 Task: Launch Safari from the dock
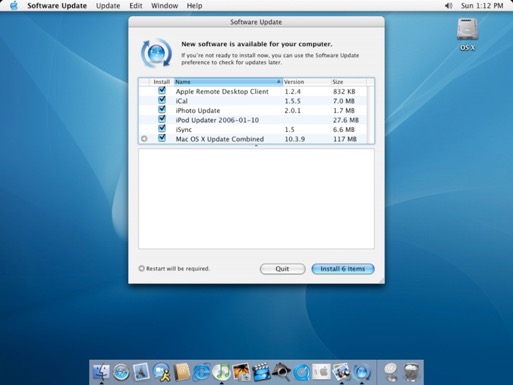pyautogui.click(x=121, y=372)
